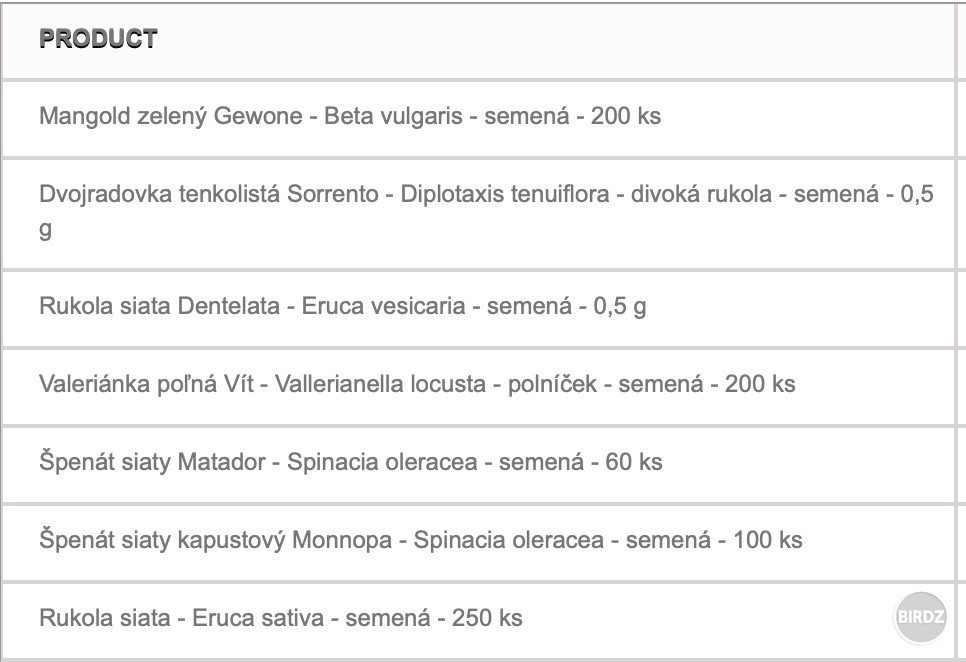Click the word 'polníček'

click(x=553, y=384)
